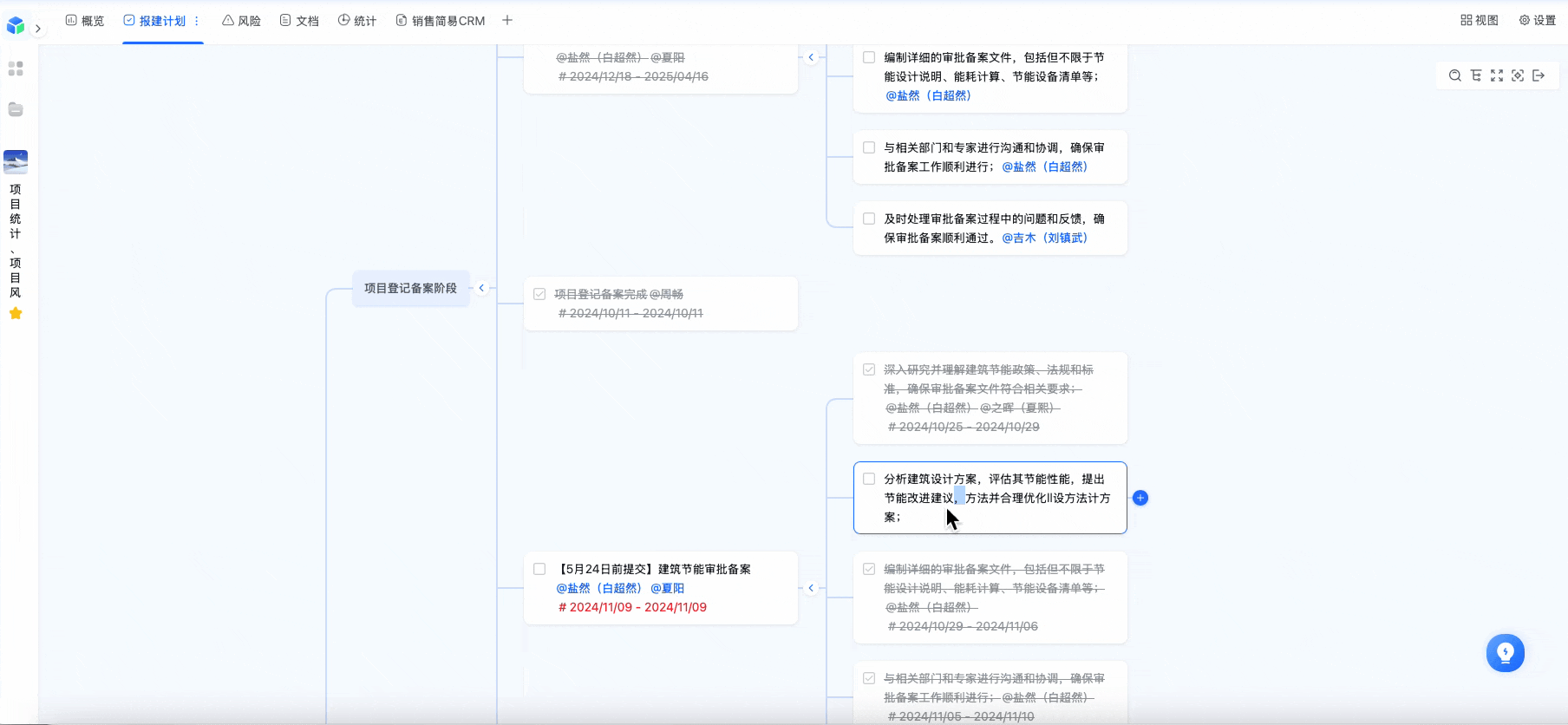
Task: Switch to the 概览 tab
Action: point(85,21)
